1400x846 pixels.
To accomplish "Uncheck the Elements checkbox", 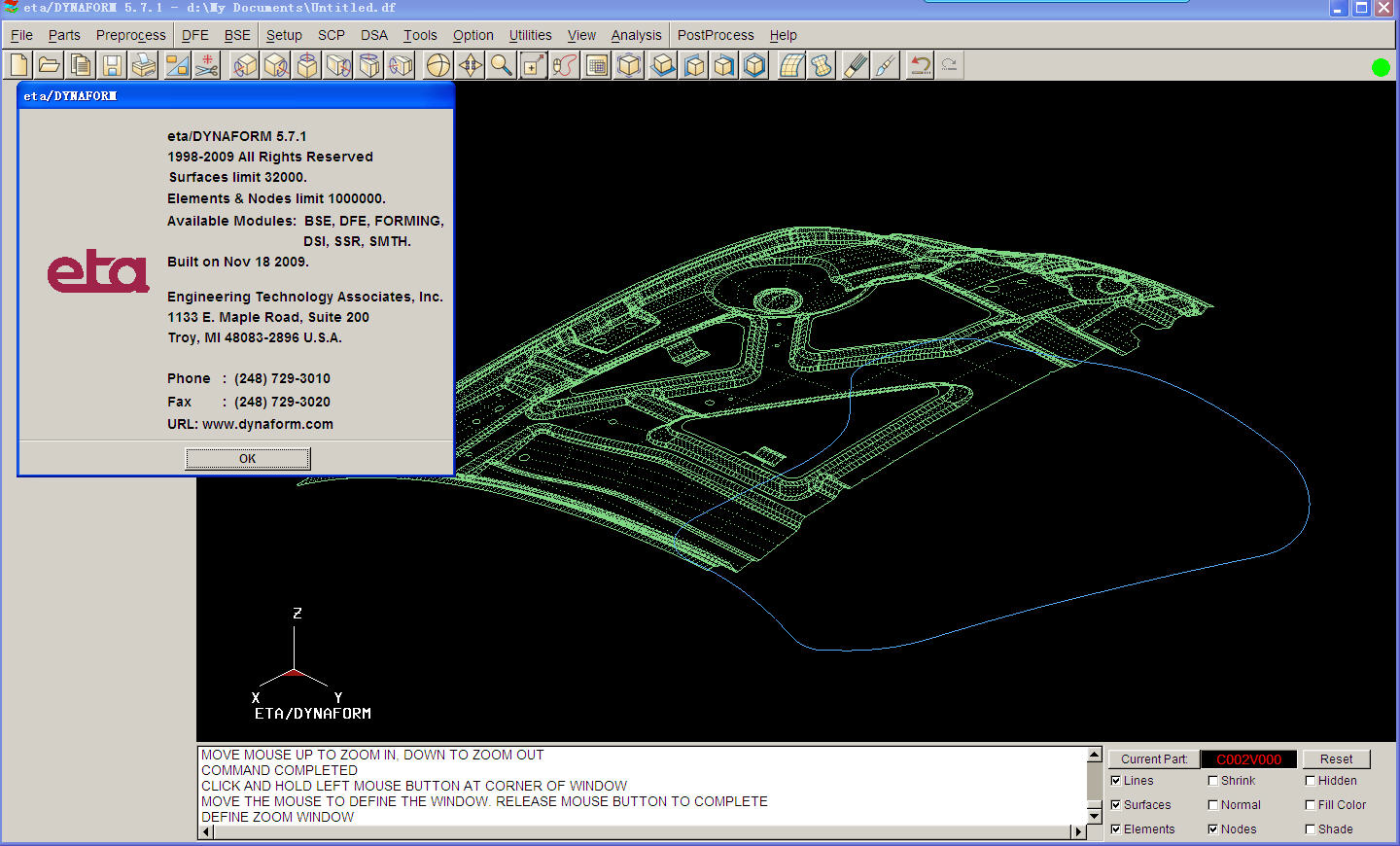I will pyautogui.click(x=1115, y=828).
